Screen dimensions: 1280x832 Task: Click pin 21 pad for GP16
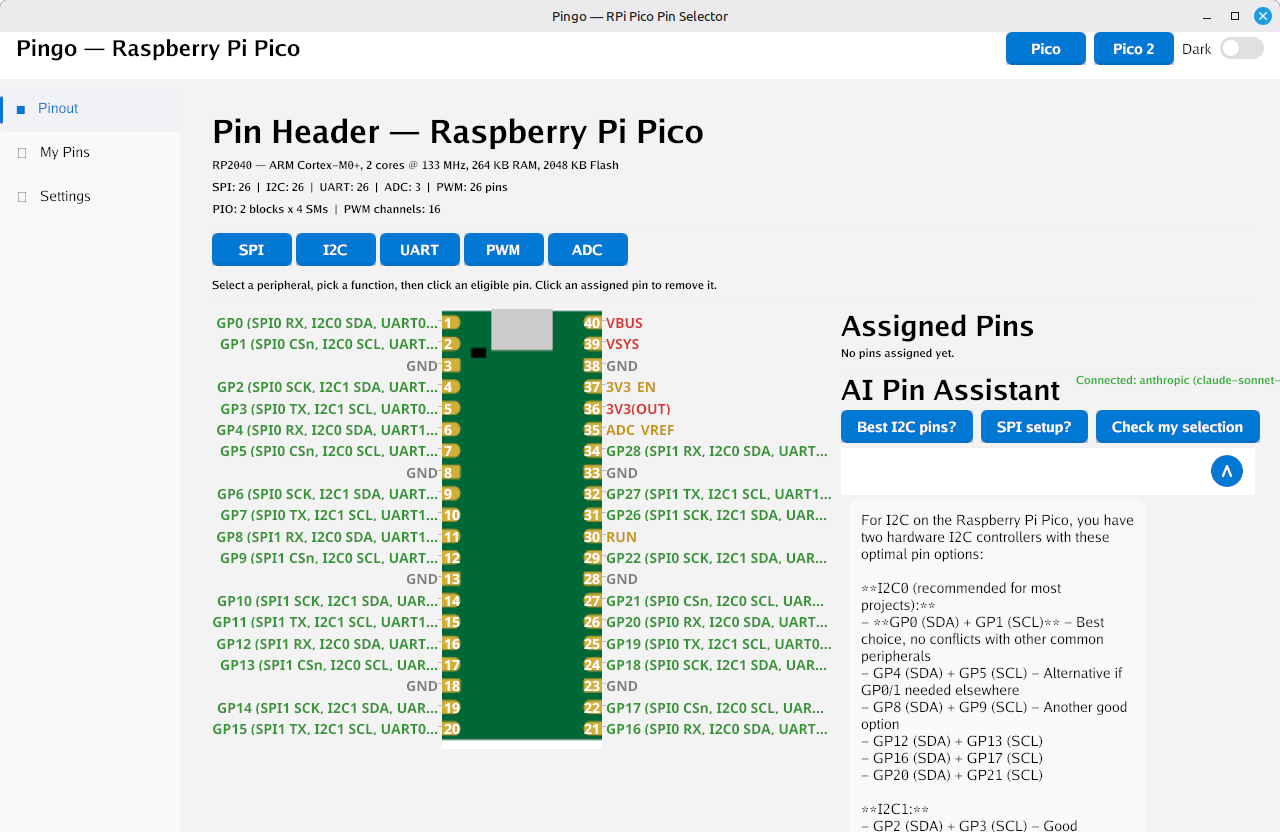click(x=593, y=729)
